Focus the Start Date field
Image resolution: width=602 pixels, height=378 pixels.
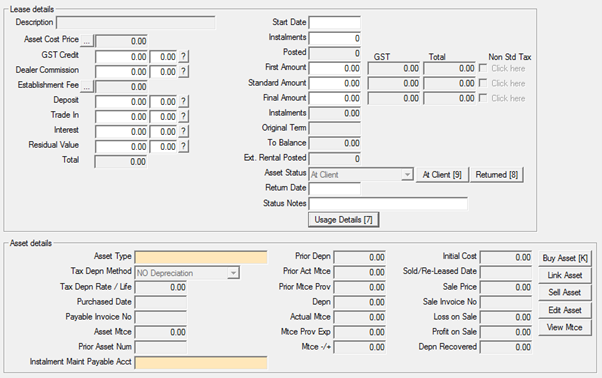pos(334,23)
